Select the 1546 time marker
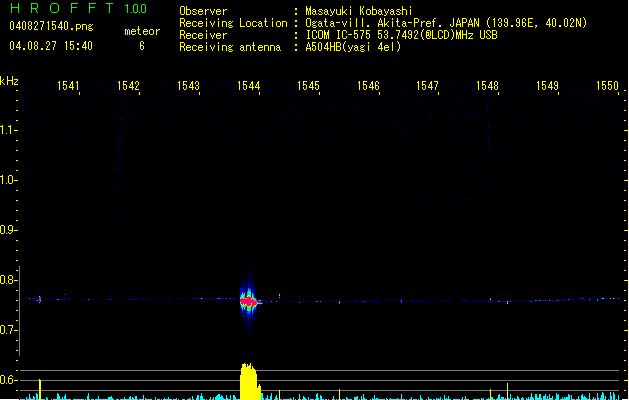This screenshot has width=629, height=400. [368, 87]
